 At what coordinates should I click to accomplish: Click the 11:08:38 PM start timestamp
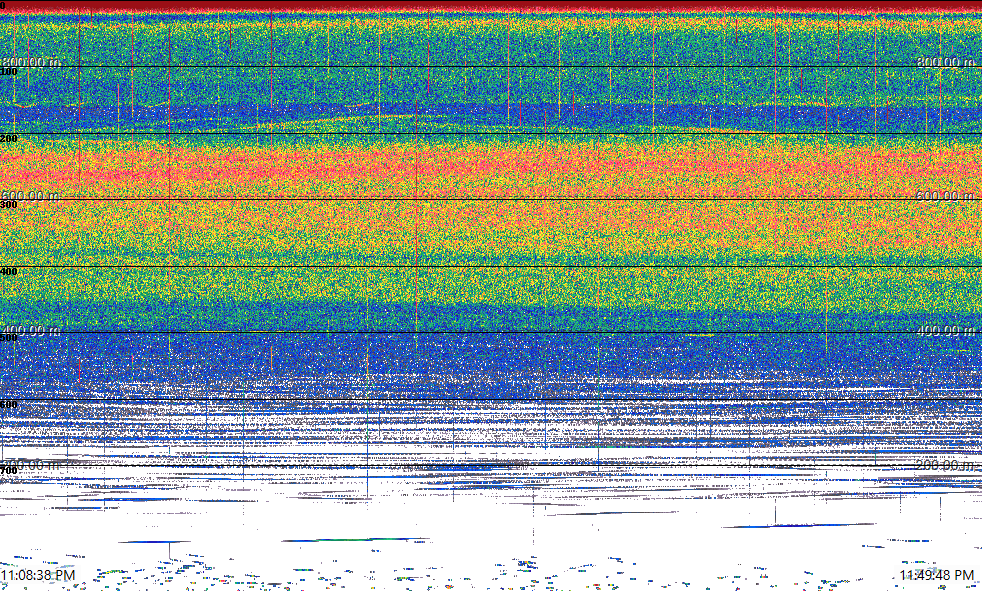click(x=38, y=575)
